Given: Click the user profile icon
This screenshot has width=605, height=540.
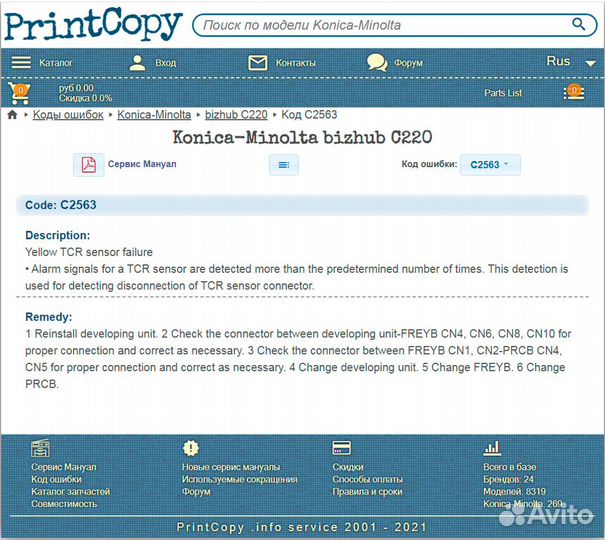Looking at the screenshot, I should click(137, 62).
